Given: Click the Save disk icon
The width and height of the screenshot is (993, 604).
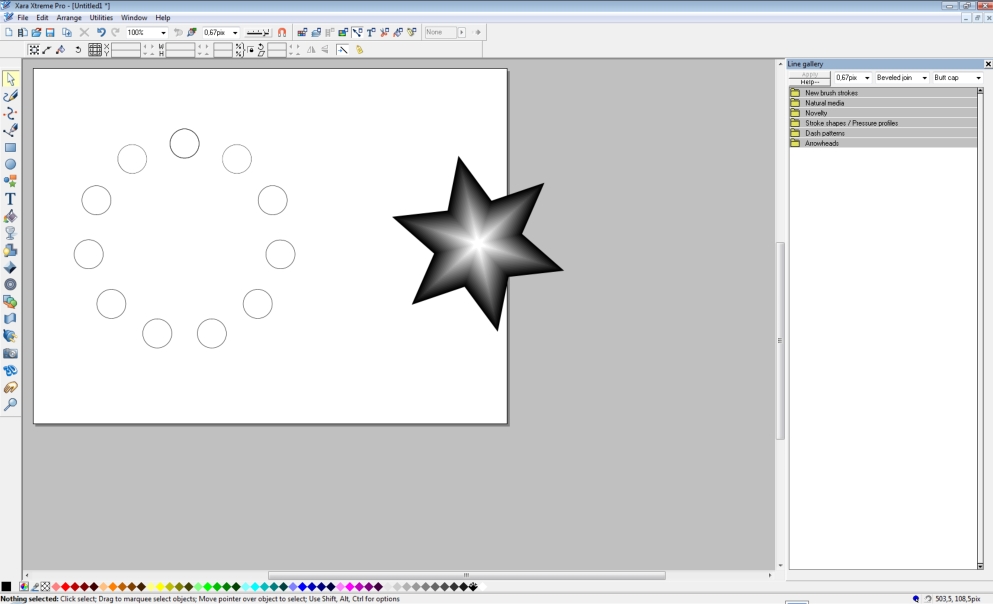Looking at the screenshot, I should [x=50, y=32].
